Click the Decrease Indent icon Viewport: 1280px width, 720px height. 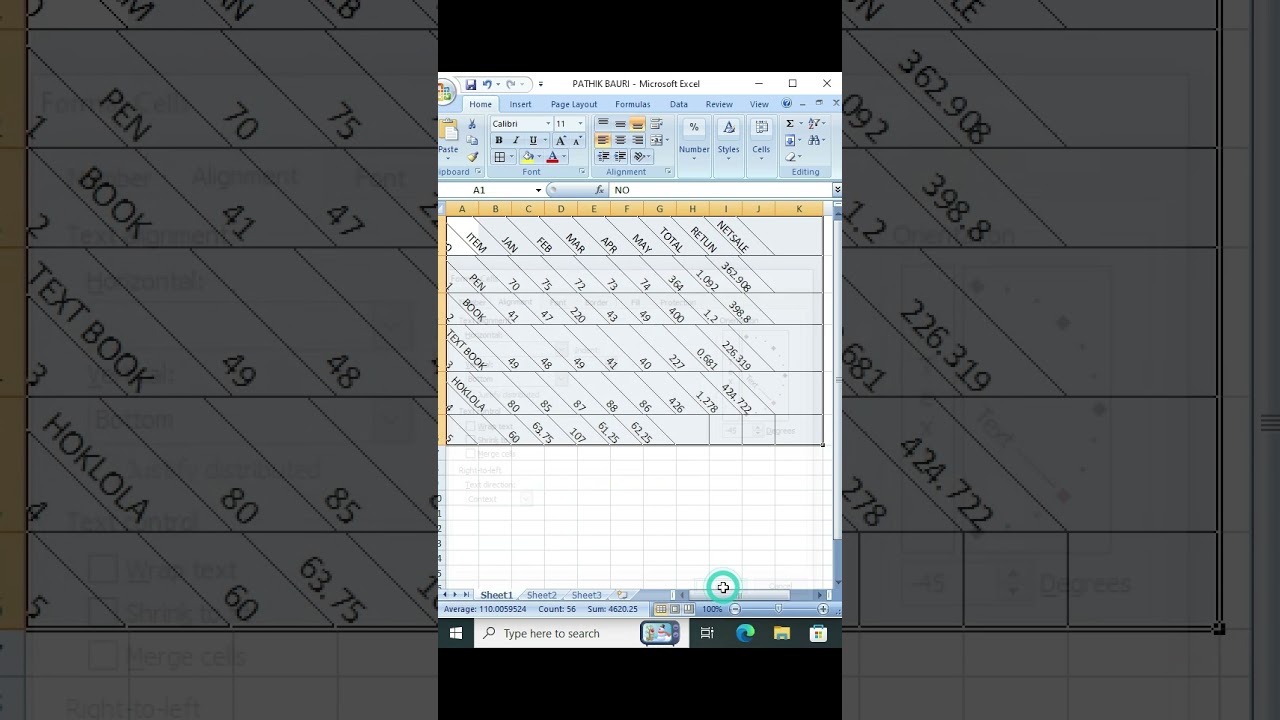pyautogui.click(x=603, y=157)
